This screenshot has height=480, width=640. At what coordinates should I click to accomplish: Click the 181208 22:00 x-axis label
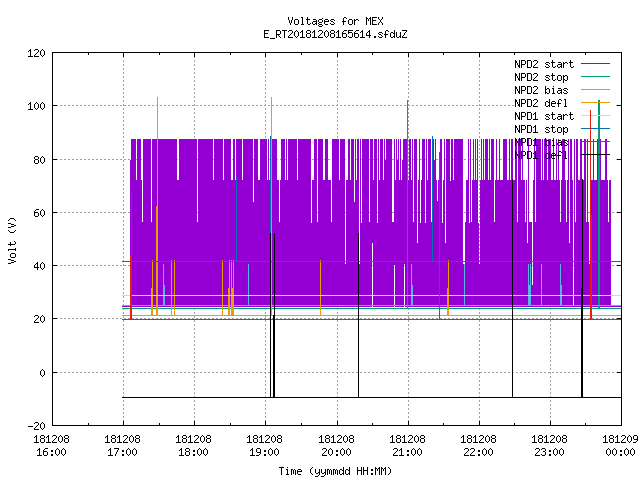pyautogui.click(x=478, y=445)
